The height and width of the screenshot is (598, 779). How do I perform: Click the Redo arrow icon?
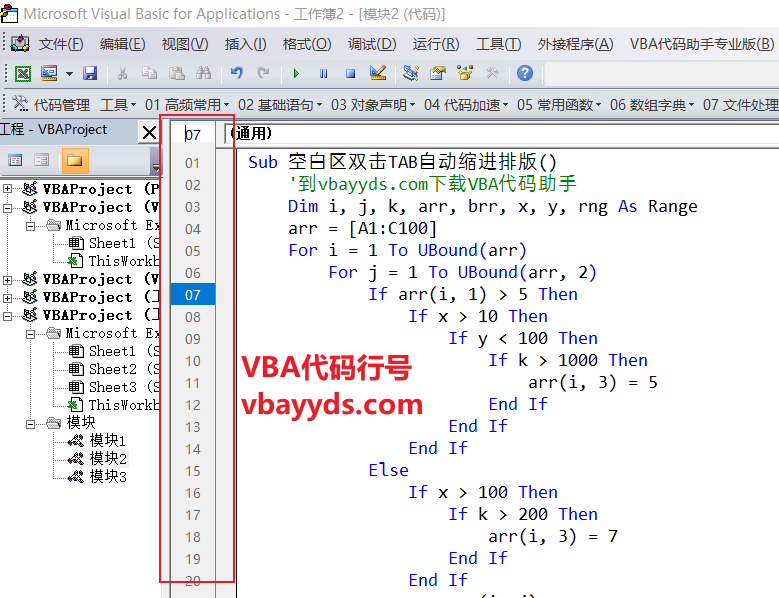263,74
